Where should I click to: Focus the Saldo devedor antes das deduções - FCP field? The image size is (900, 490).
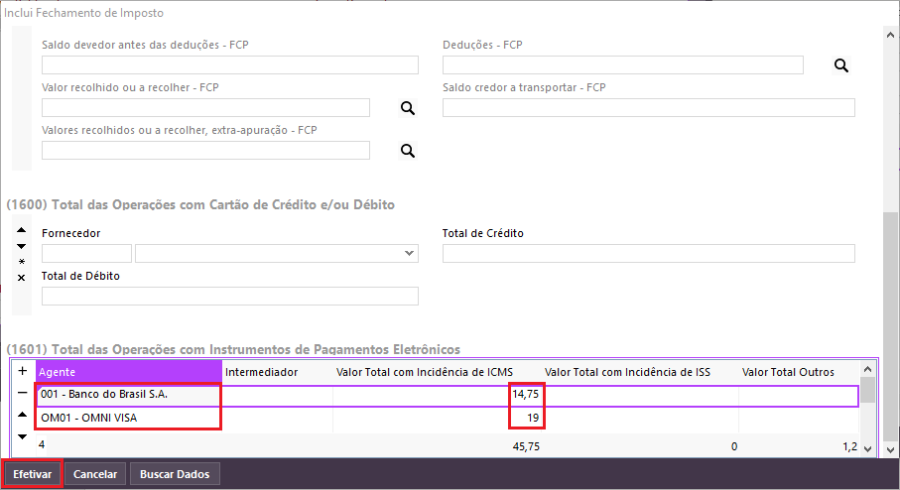click(230, 65)
